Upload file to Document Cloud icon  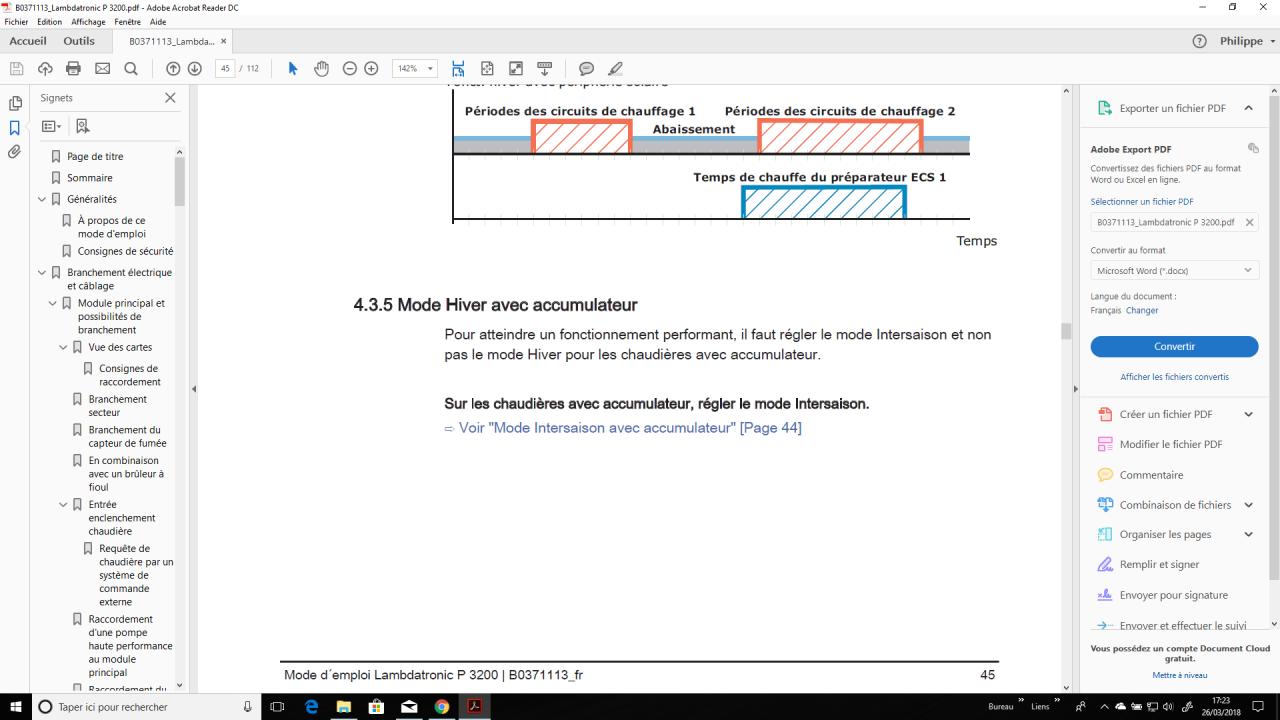[x=45, y=68]
